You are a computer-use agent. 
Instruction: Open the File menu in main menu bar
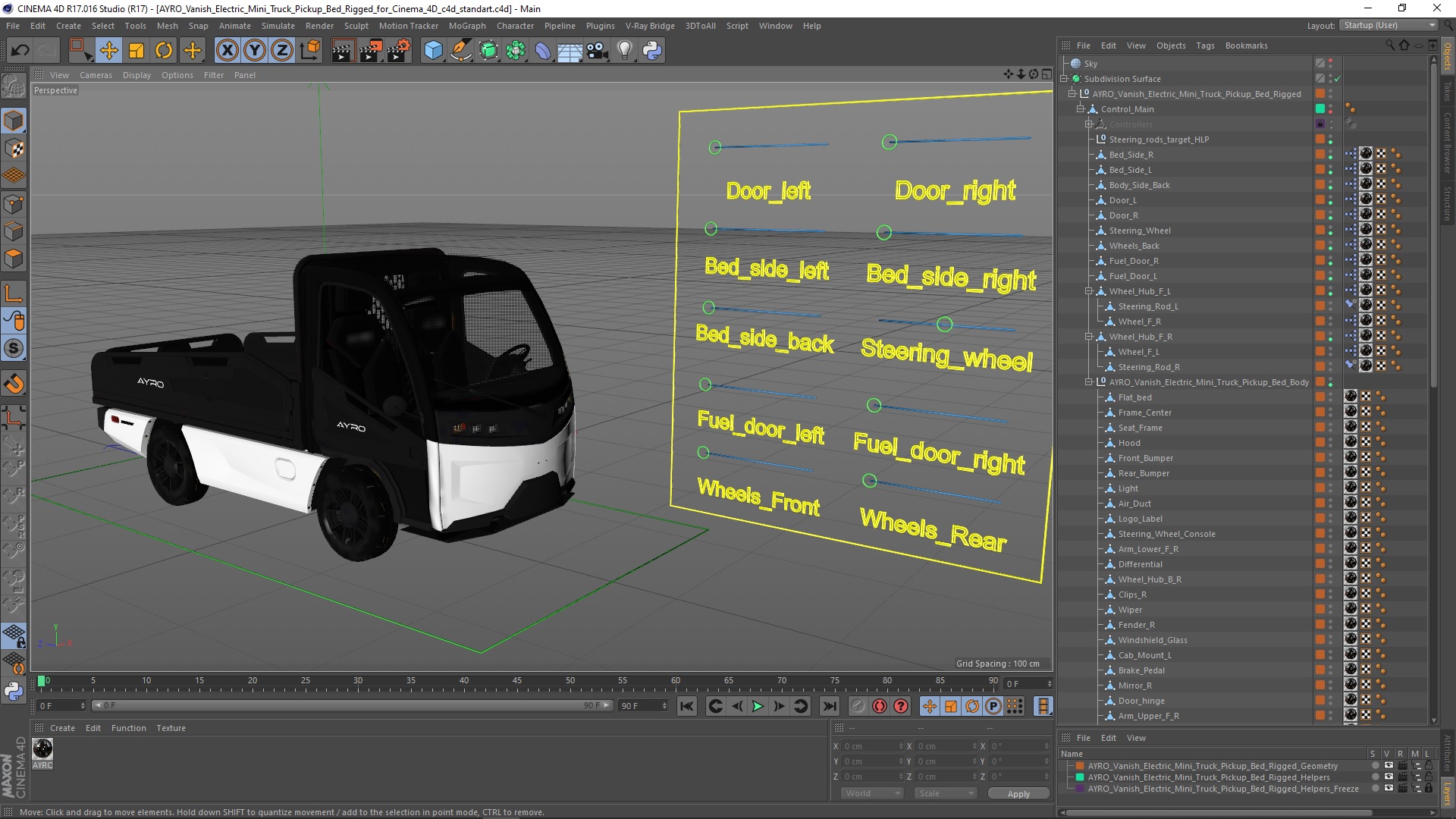point(13,26)
